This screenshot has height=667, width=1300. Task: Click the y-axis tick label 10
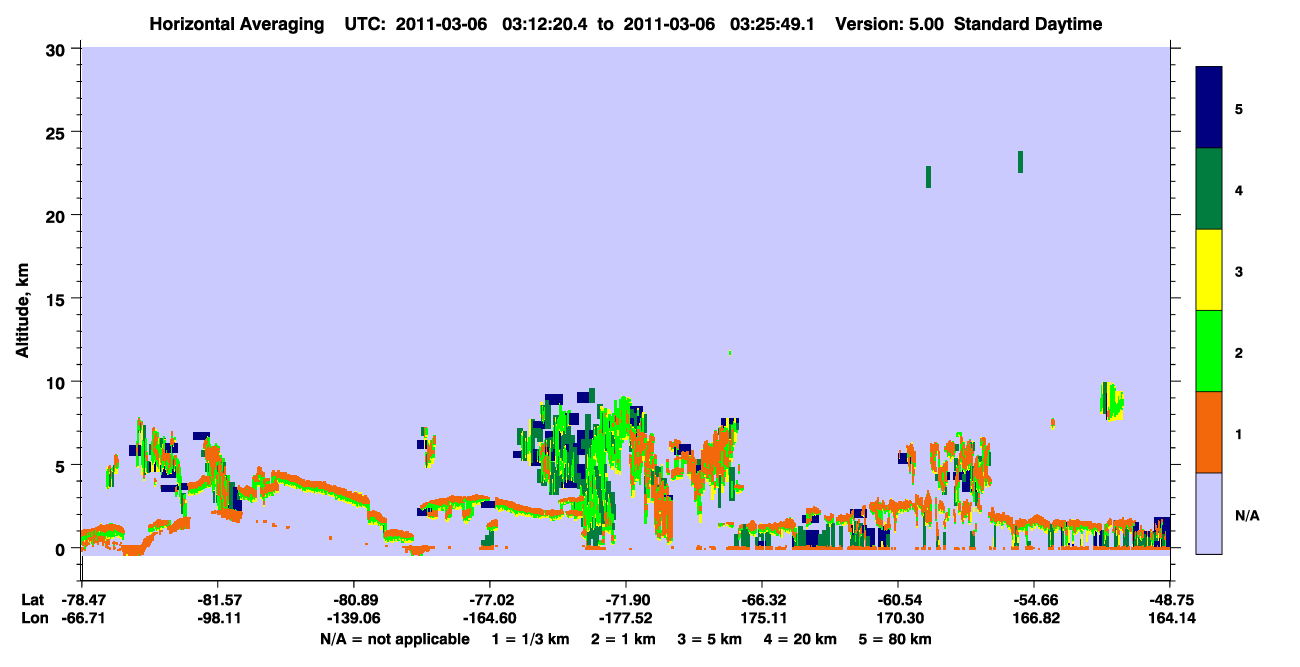tap(58, 382)
